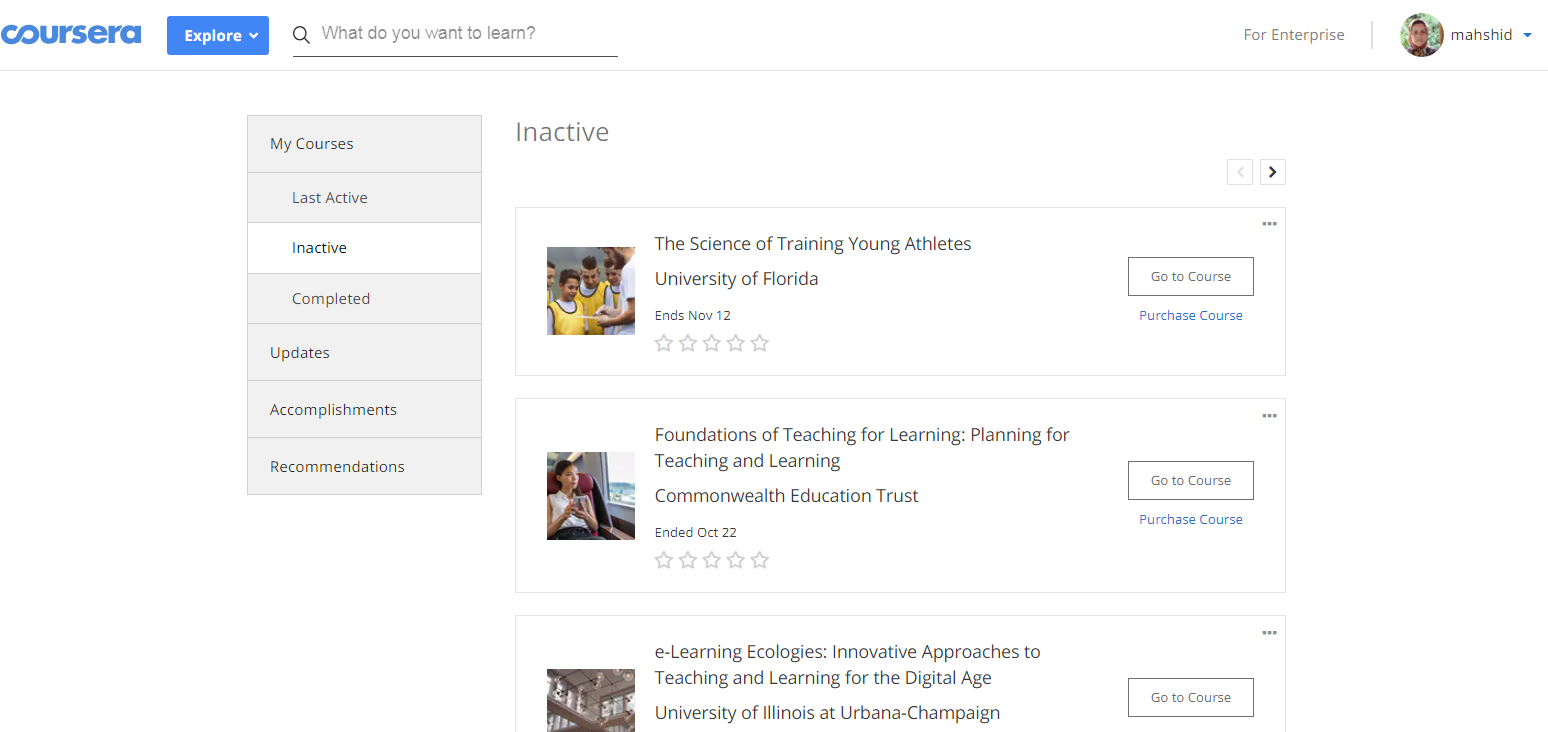Click the previous page arrow of Inactive courses
Viewport: 1548px width, 732px height.
(1240, 172)
